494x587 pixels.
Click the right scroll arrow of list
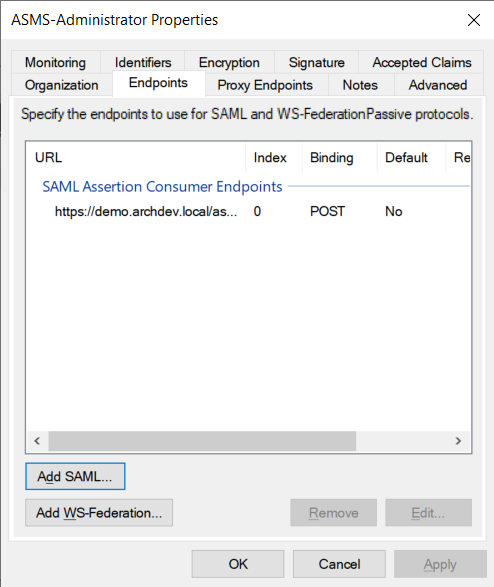(458, 441)
